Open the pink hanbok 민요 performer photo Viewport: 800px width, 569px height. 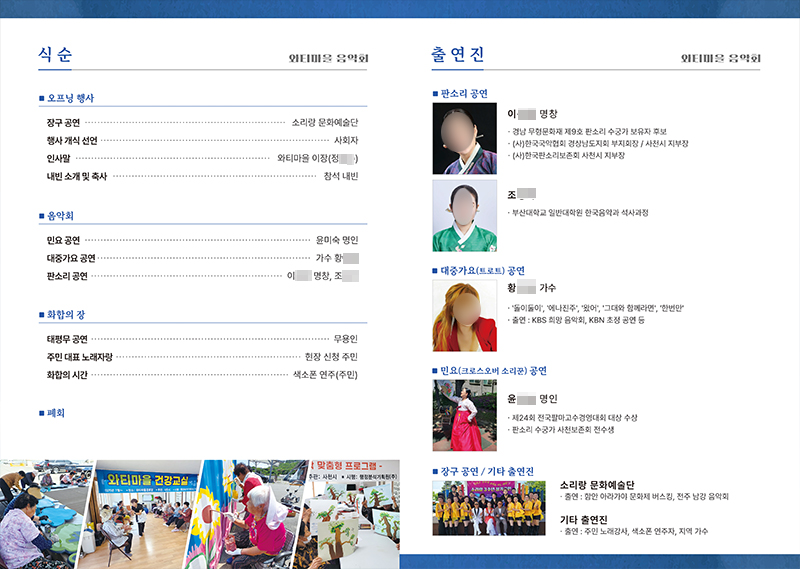coord(464,415)
